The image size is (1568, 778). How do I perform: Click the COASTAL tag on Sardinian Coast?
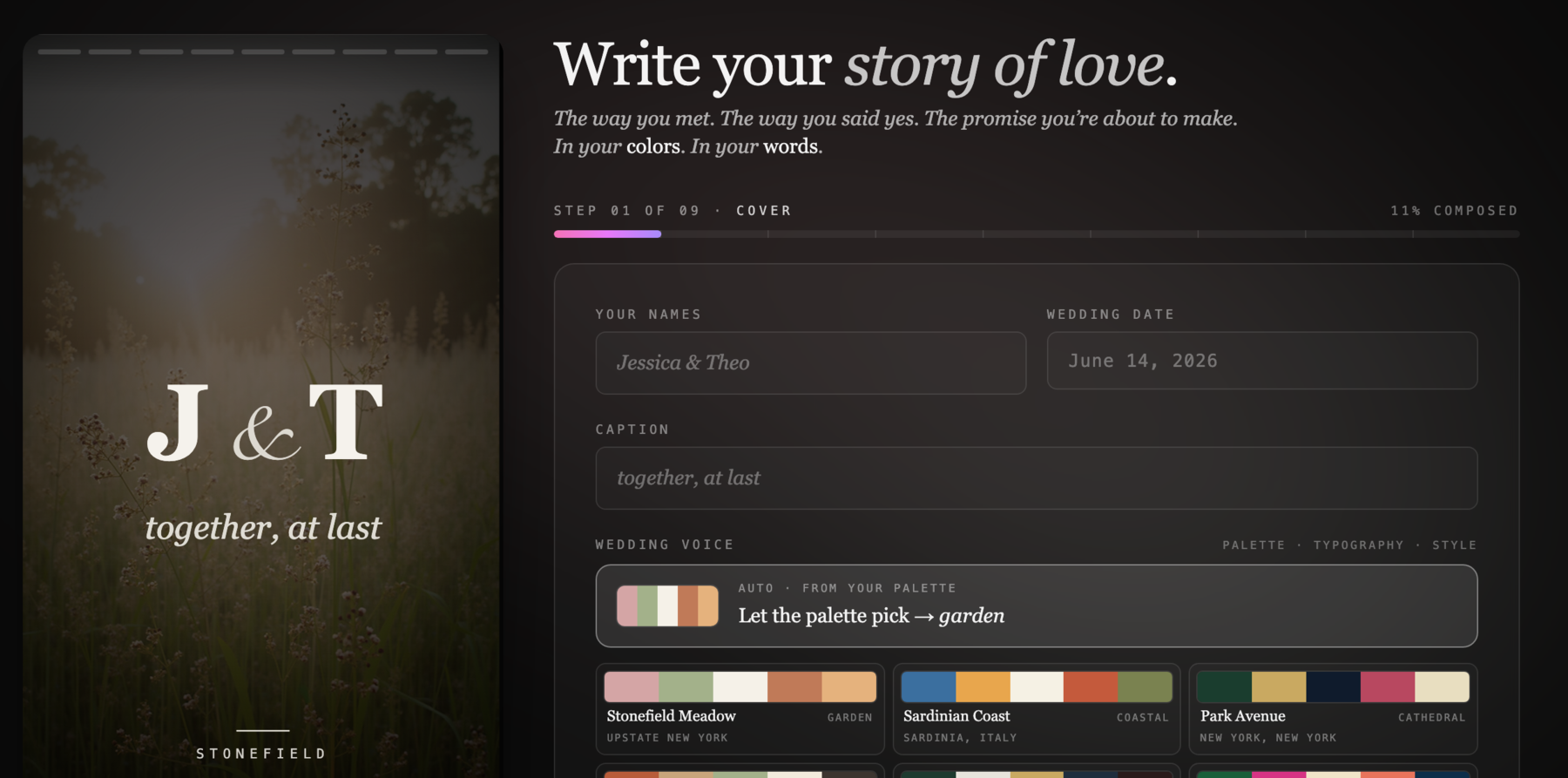pyautogui.click(x=1143, y=717)
